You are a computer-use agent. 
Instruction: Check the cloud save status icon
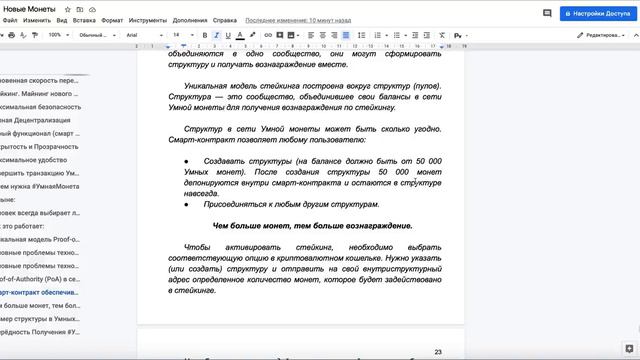point(93,9)
